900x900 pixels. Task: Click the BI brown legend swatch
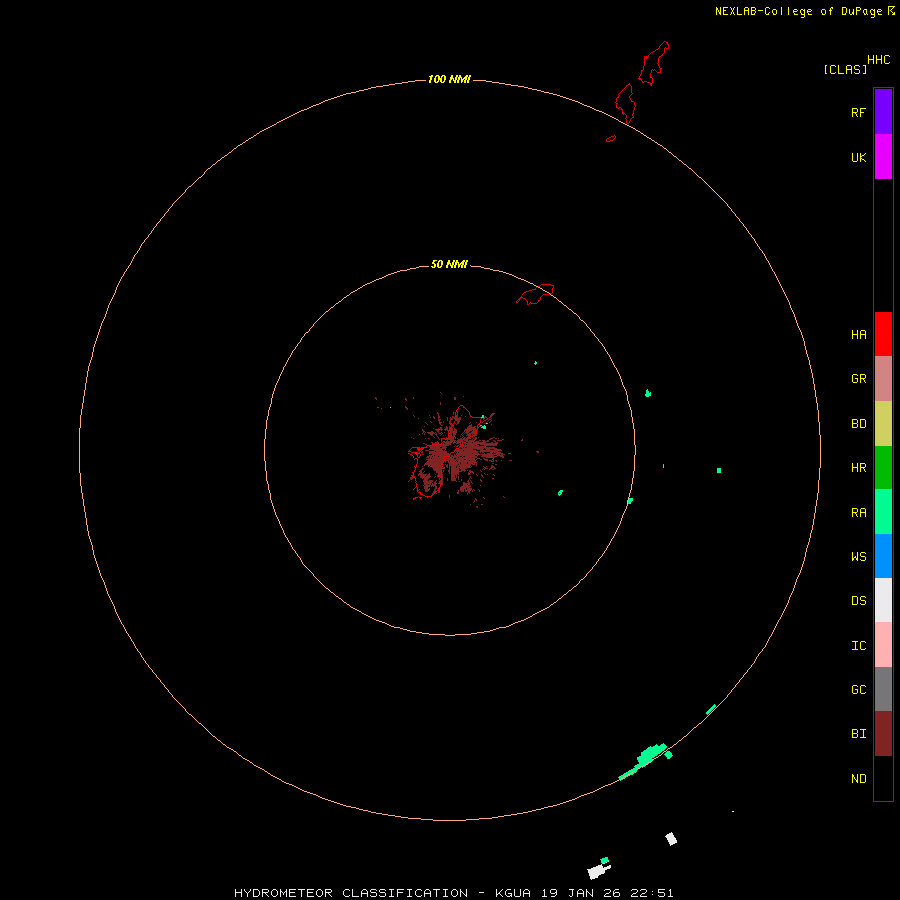[x=883, y=734]
